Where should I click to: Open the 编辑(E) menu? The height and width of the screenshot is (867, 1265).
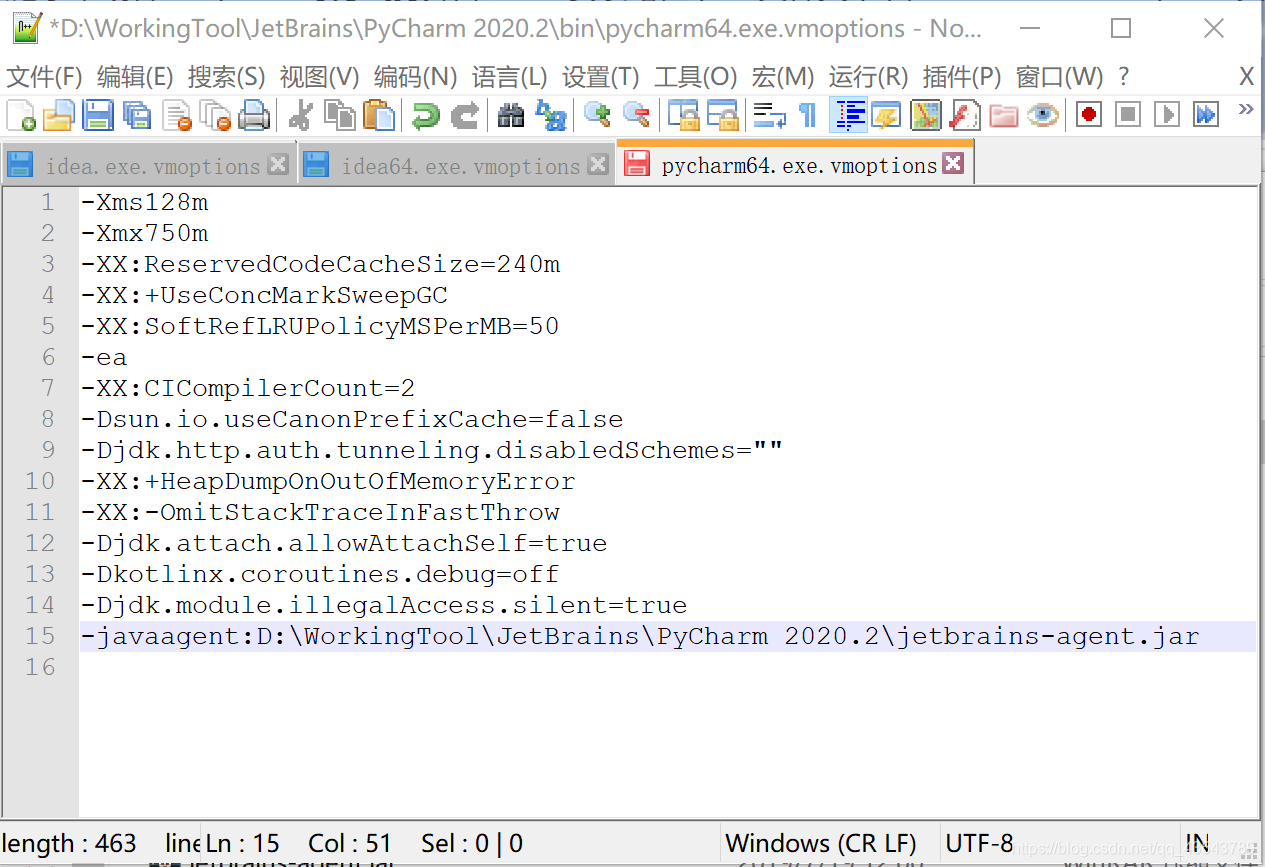[135, 77]
